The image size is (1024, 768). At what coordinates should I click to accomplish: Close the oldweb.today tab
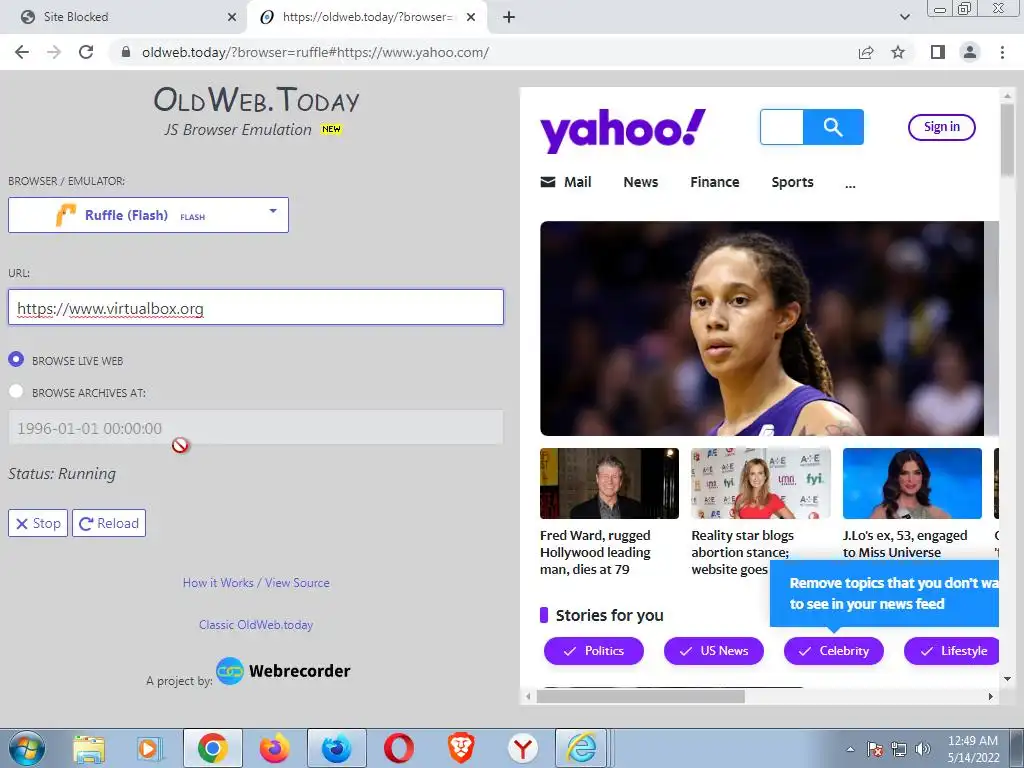coord(471,17)
